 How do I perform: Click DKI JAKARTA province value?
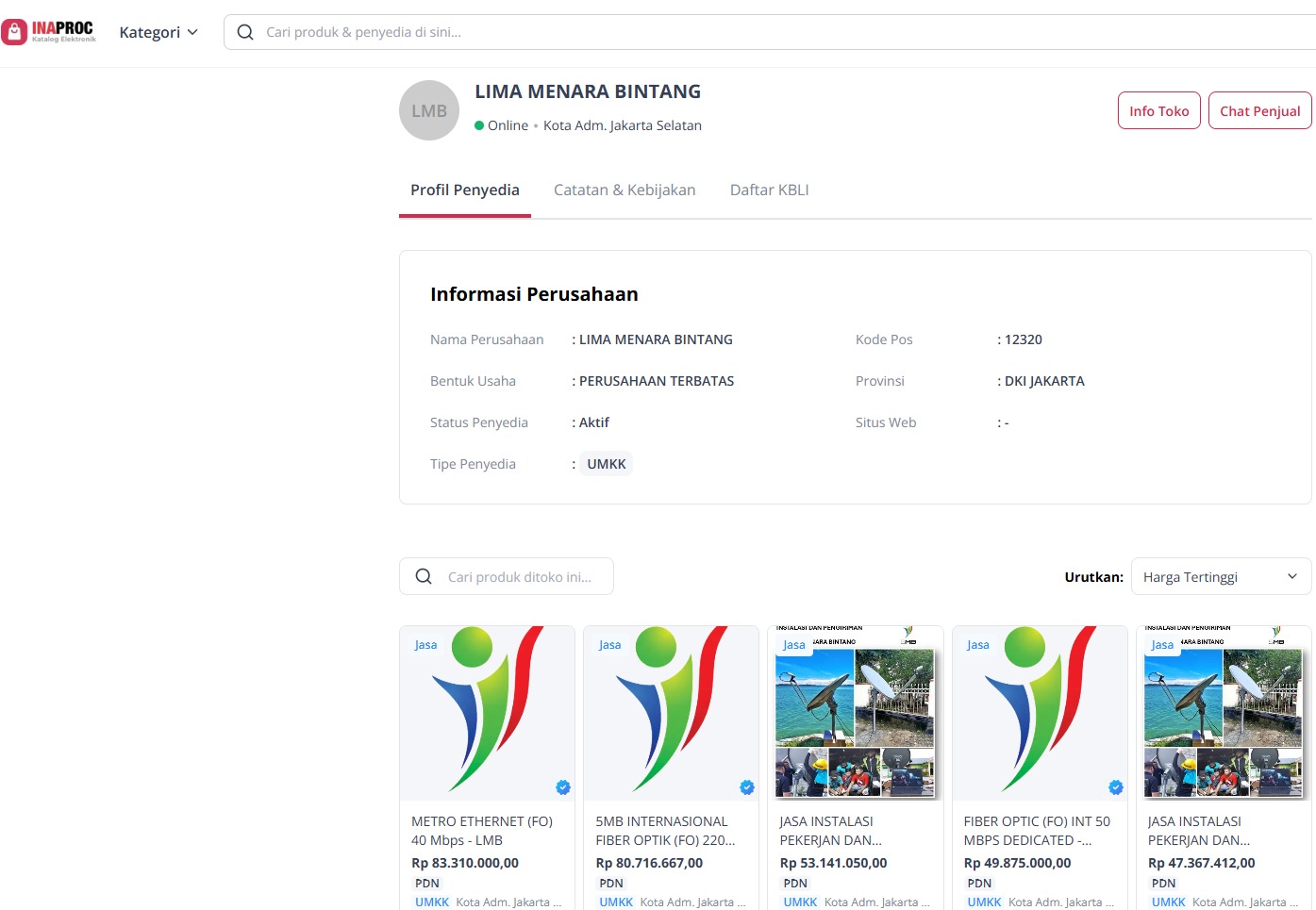pyautogui.click(x=1044, y=381)
